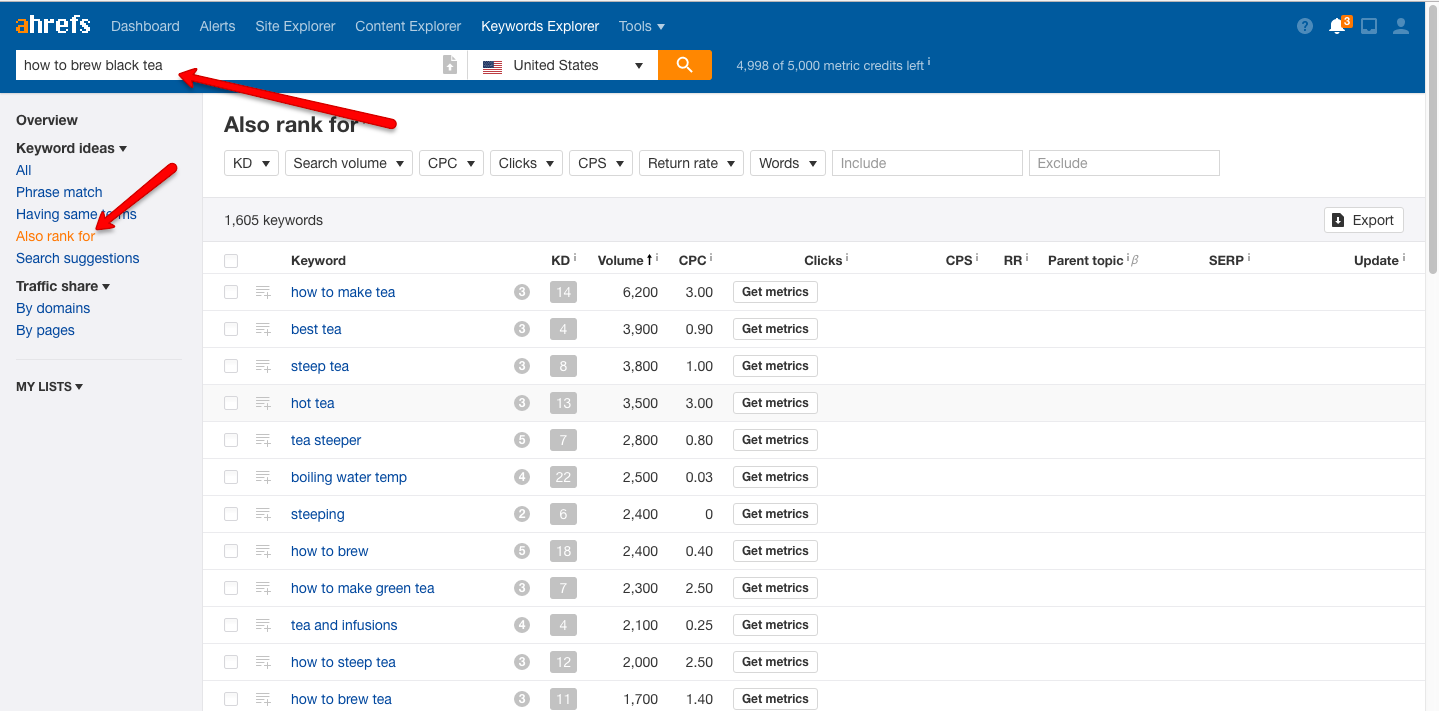This screenshot has height=711, width=1439.
Task: Get metrics for 'tea and infusions'
Action: (x=775, y=625)
